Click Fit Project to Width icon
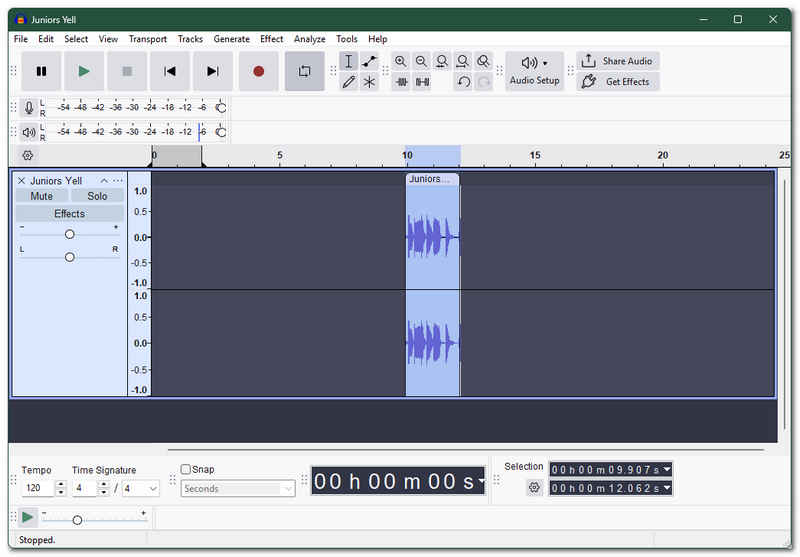The width and height of the screenshot is (800, 557). (462, 61)
